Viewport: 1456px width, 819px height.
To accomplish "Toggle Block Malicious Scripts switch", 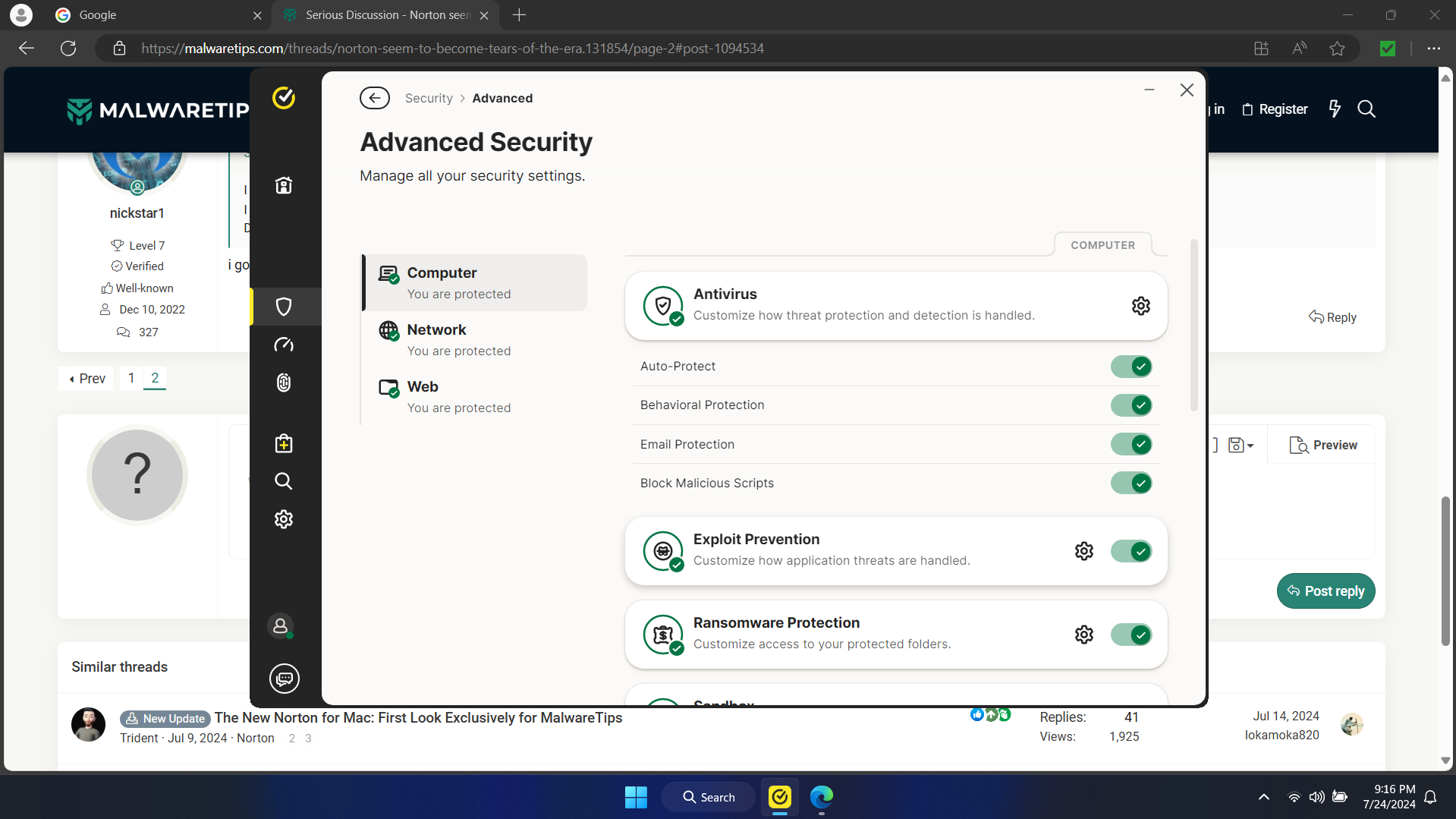I will pyautogui.click(x=1131, y=483).
